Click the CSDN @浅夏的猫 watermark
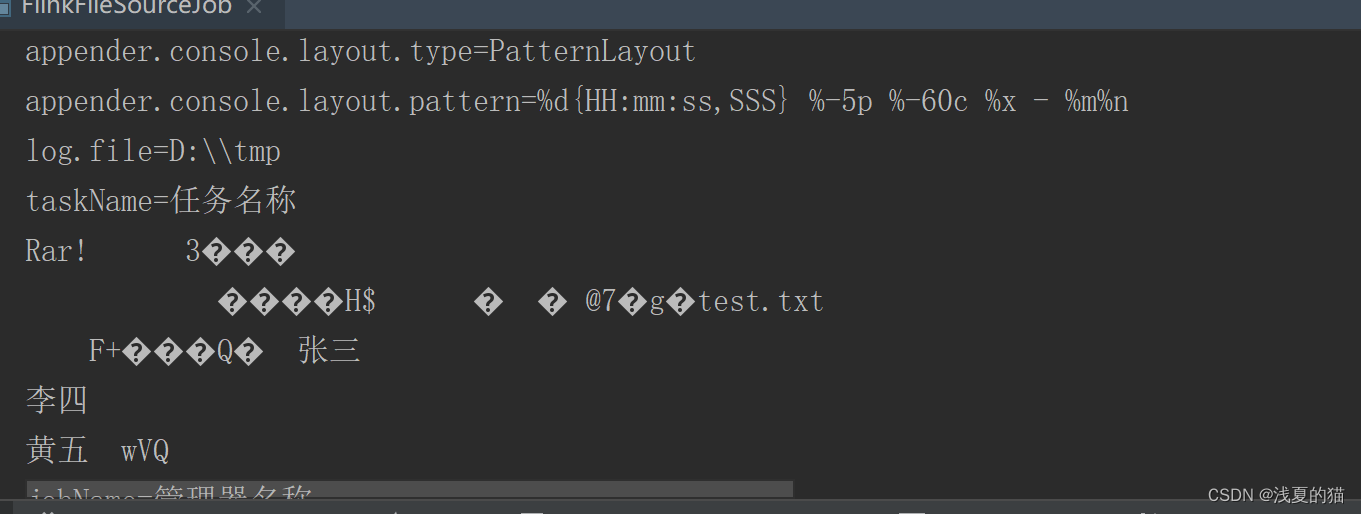Image resolution: width=1361 pixels, height=514 pixels. pyautogui.click(x=1276, y=495)
